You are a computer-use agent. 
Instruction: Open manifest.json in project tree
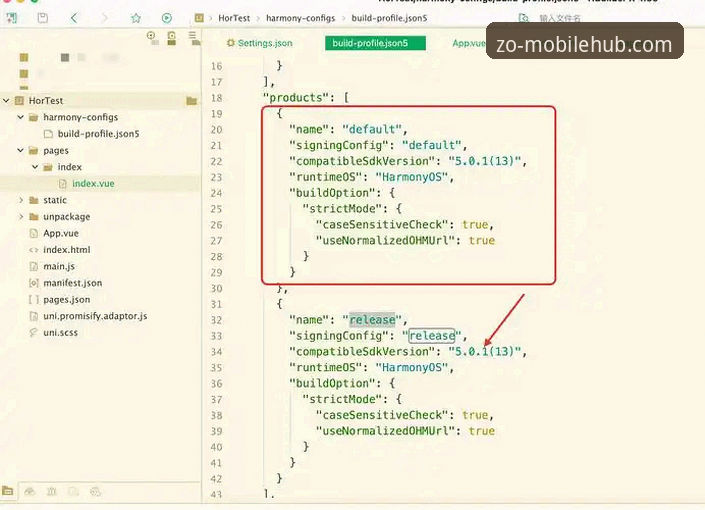click(72, 283)
